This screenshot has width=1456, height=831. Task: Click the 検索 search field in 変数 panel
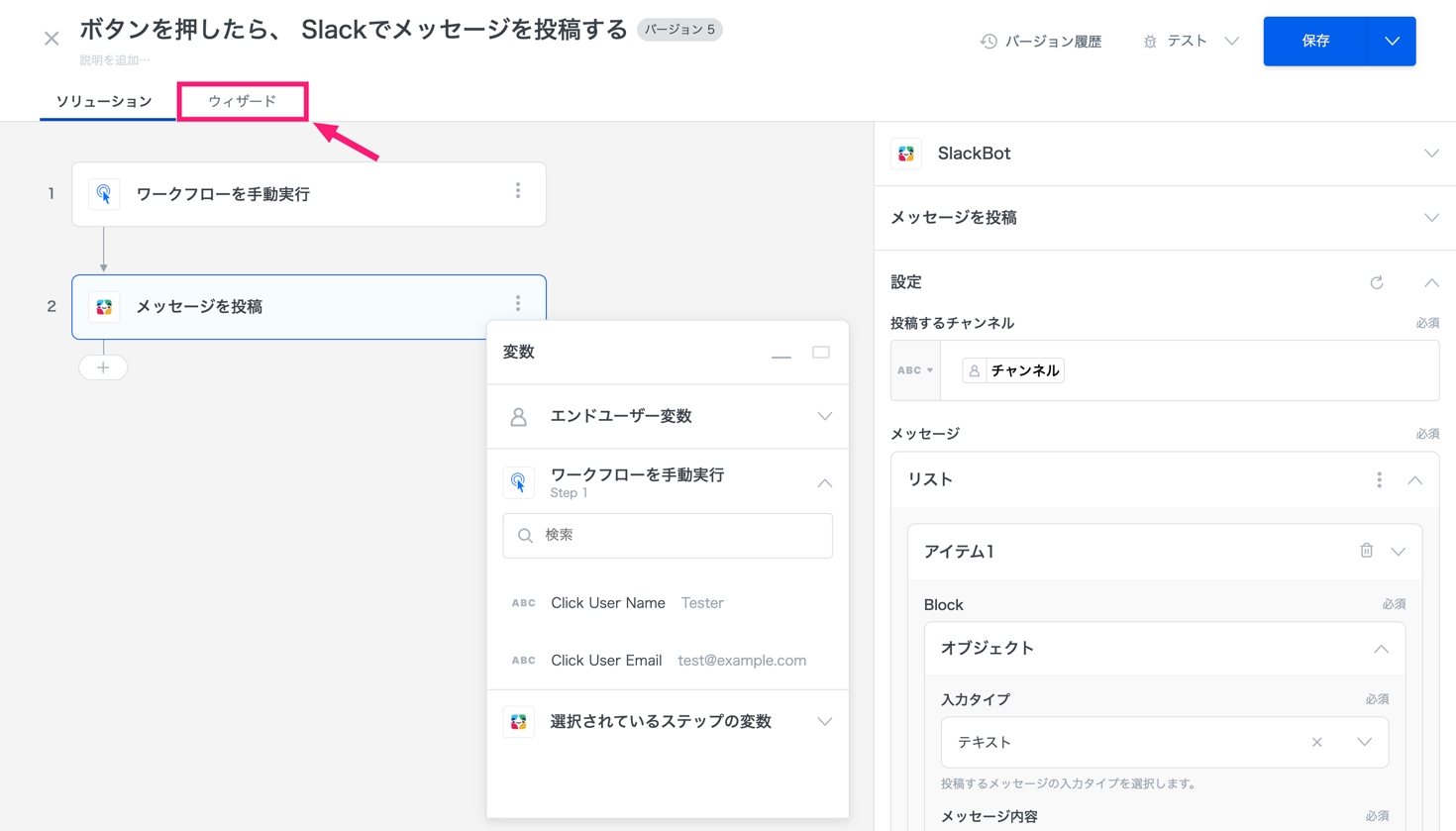pos(668,536)
